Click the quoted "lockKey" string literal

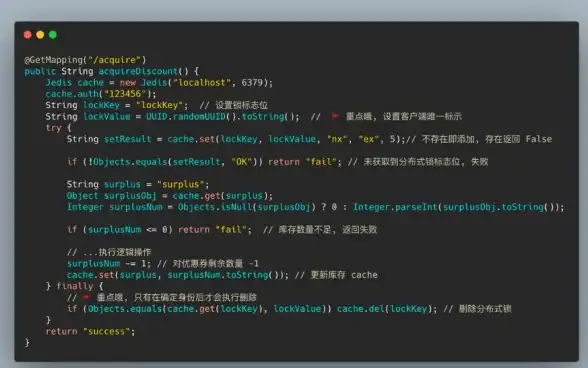tap(159, 105)
